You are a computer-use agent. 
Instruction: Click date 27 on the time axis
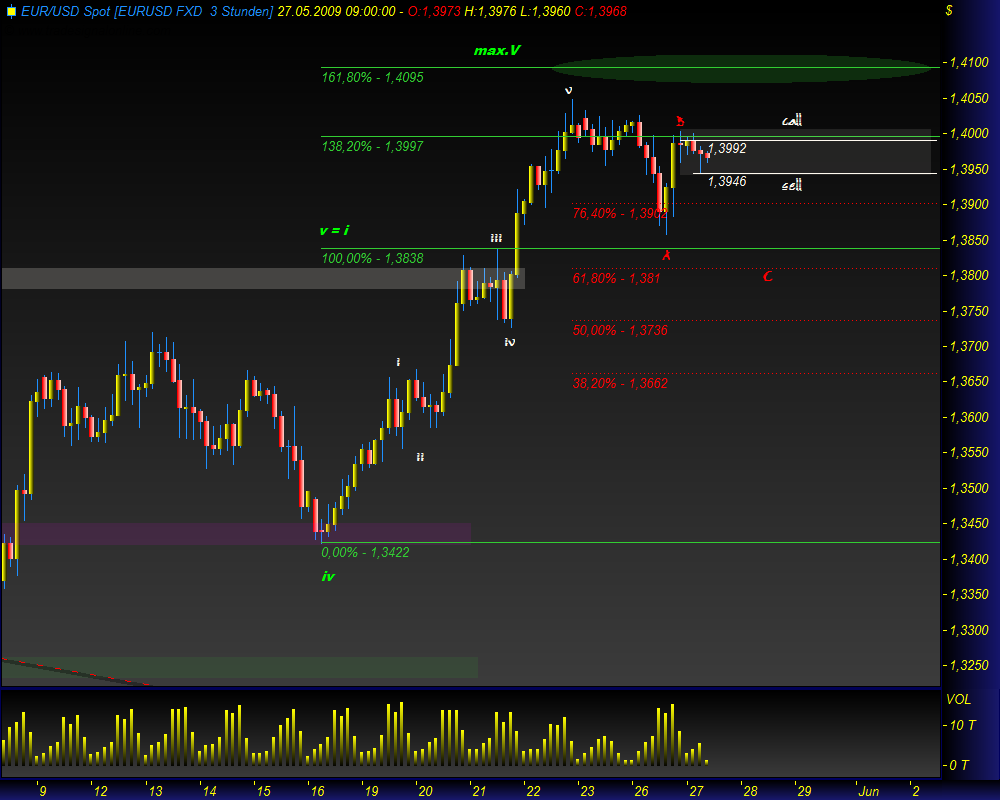[696, 791]
